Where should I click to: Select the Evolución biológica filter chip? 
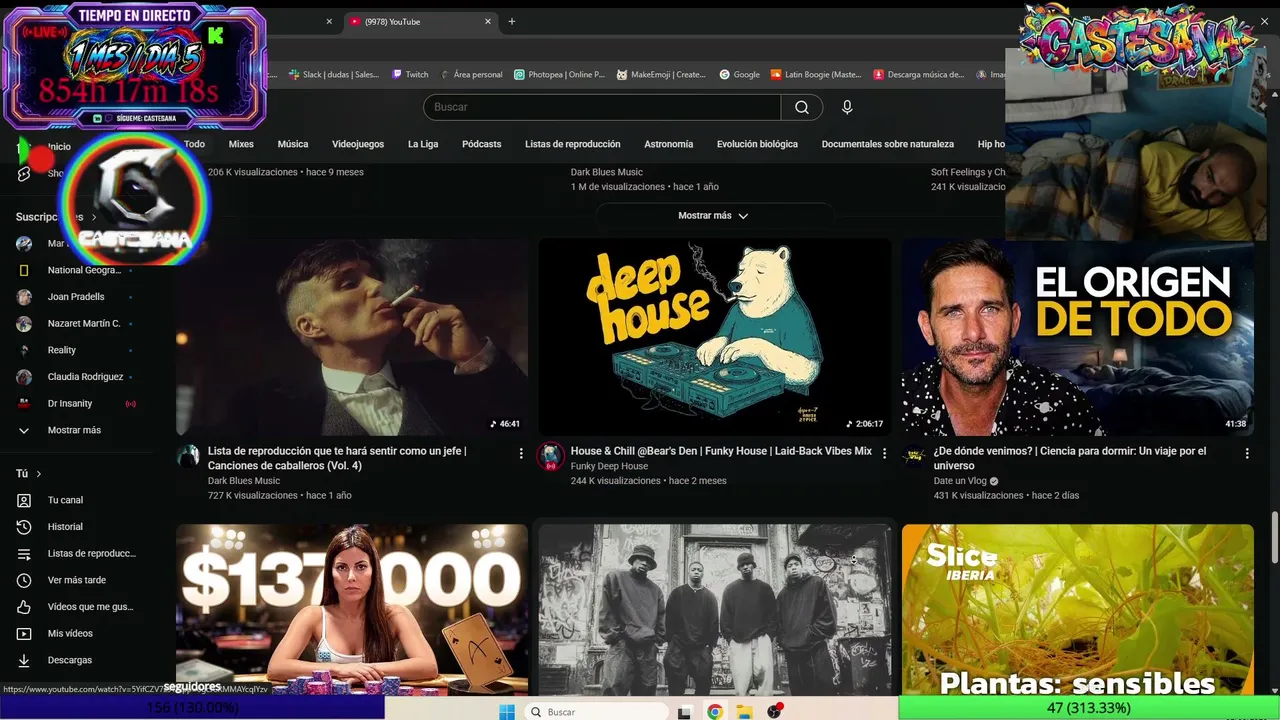pyautogui.click(x=757, y=144)
